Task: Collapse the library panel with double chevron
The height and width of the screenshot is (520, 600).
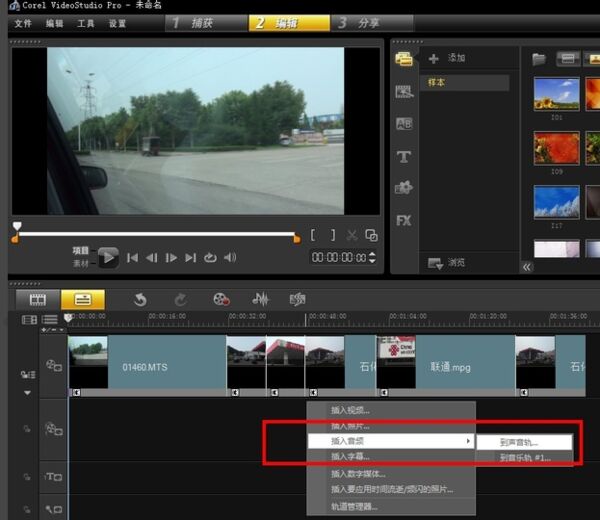Action: click(527, 267)
